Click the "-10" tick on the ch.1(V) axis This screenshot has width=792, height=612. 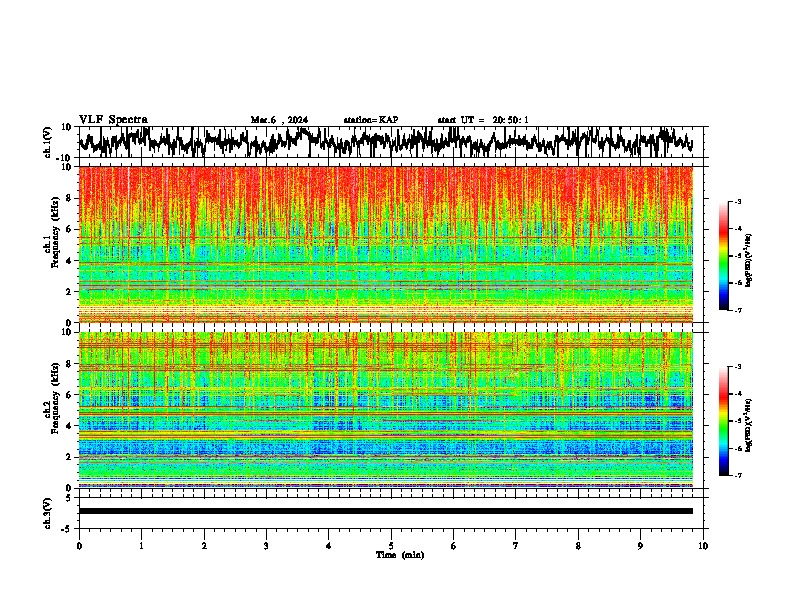65,158
